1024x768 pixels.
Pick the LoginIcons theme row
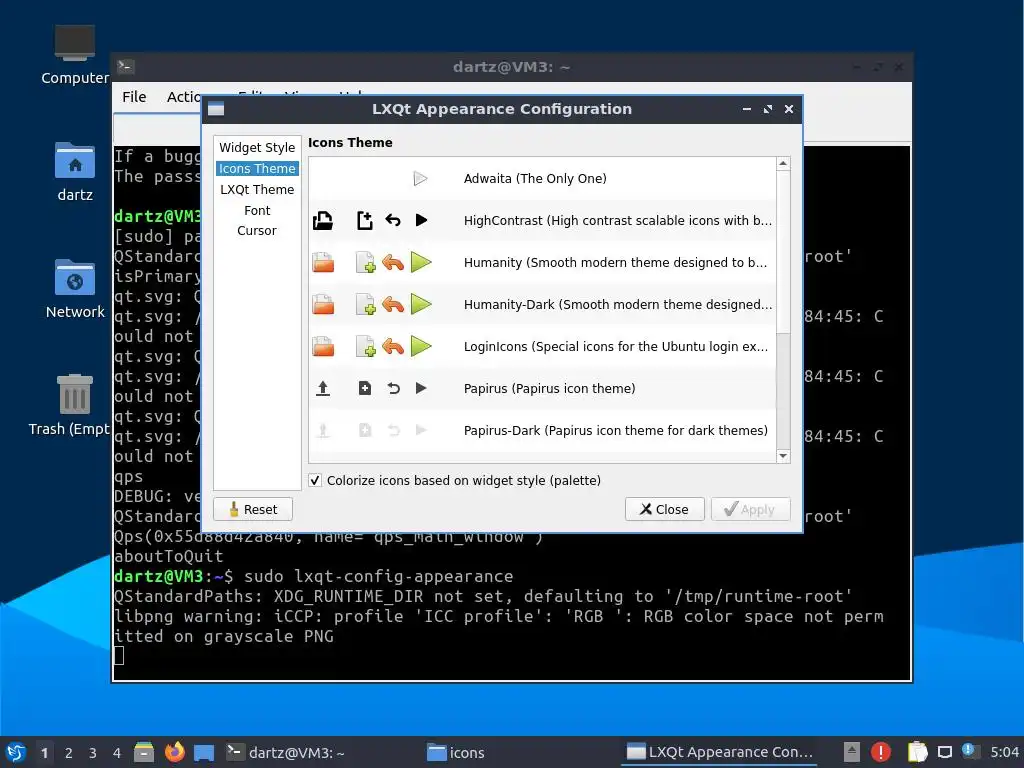tap(542, 346)
